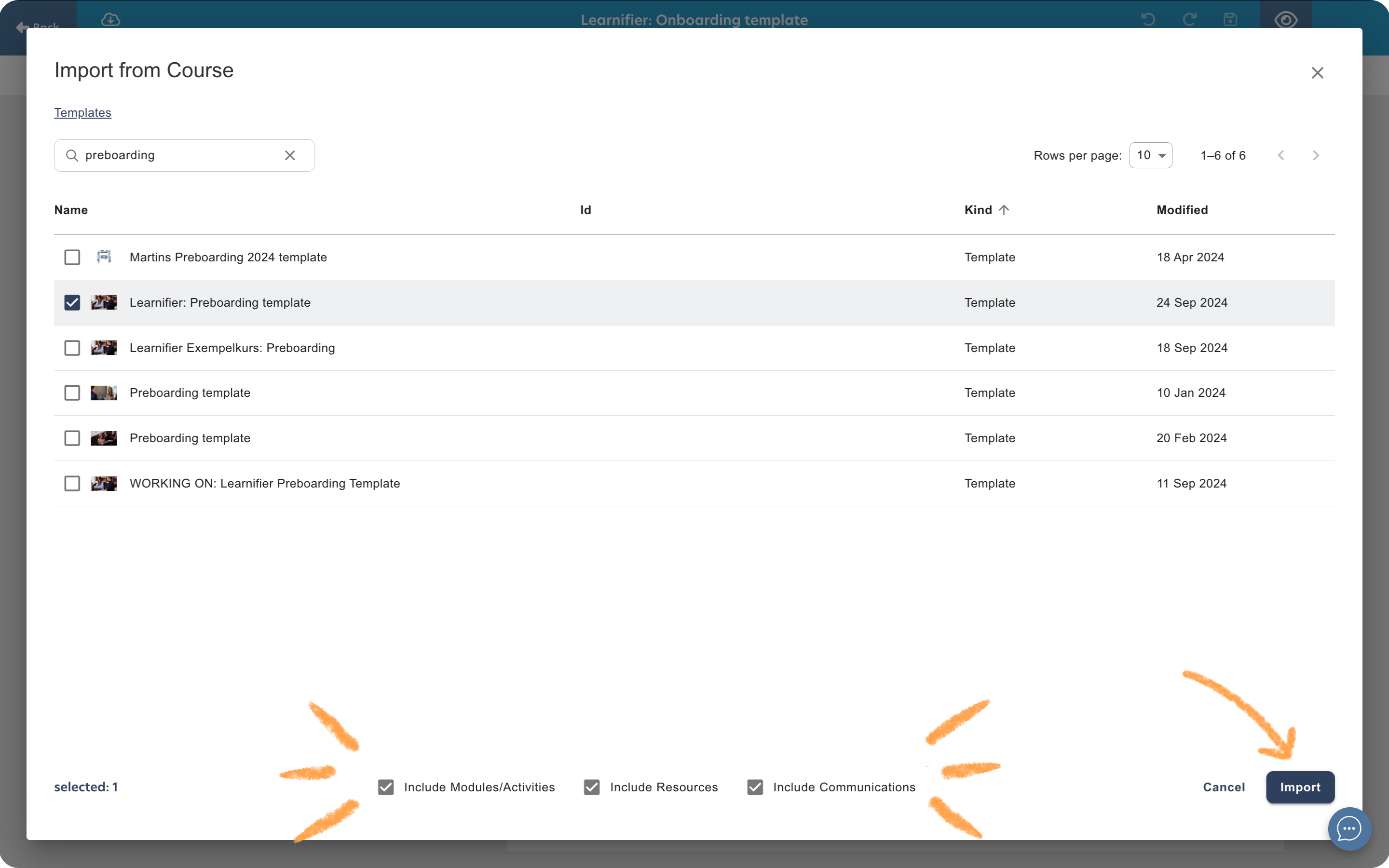Open Rows per page dropdown
Screen dimensions: 1389x868
click(1151, 156)
